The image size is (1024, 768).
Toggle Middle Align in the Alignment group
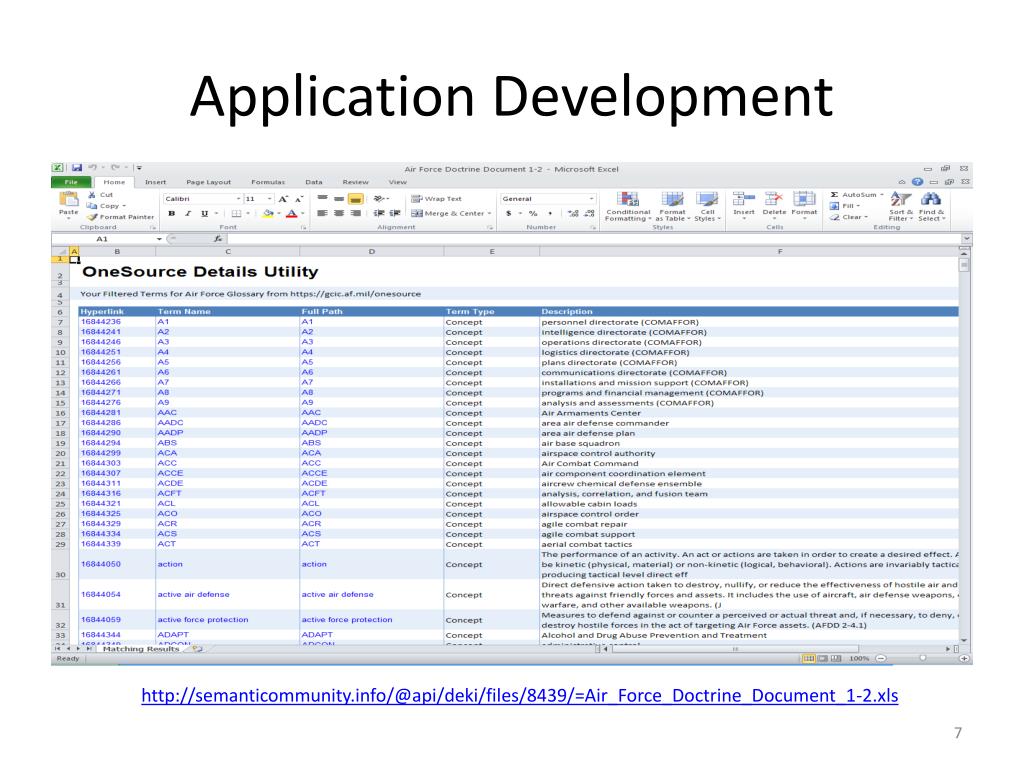(x=339, y=199)
